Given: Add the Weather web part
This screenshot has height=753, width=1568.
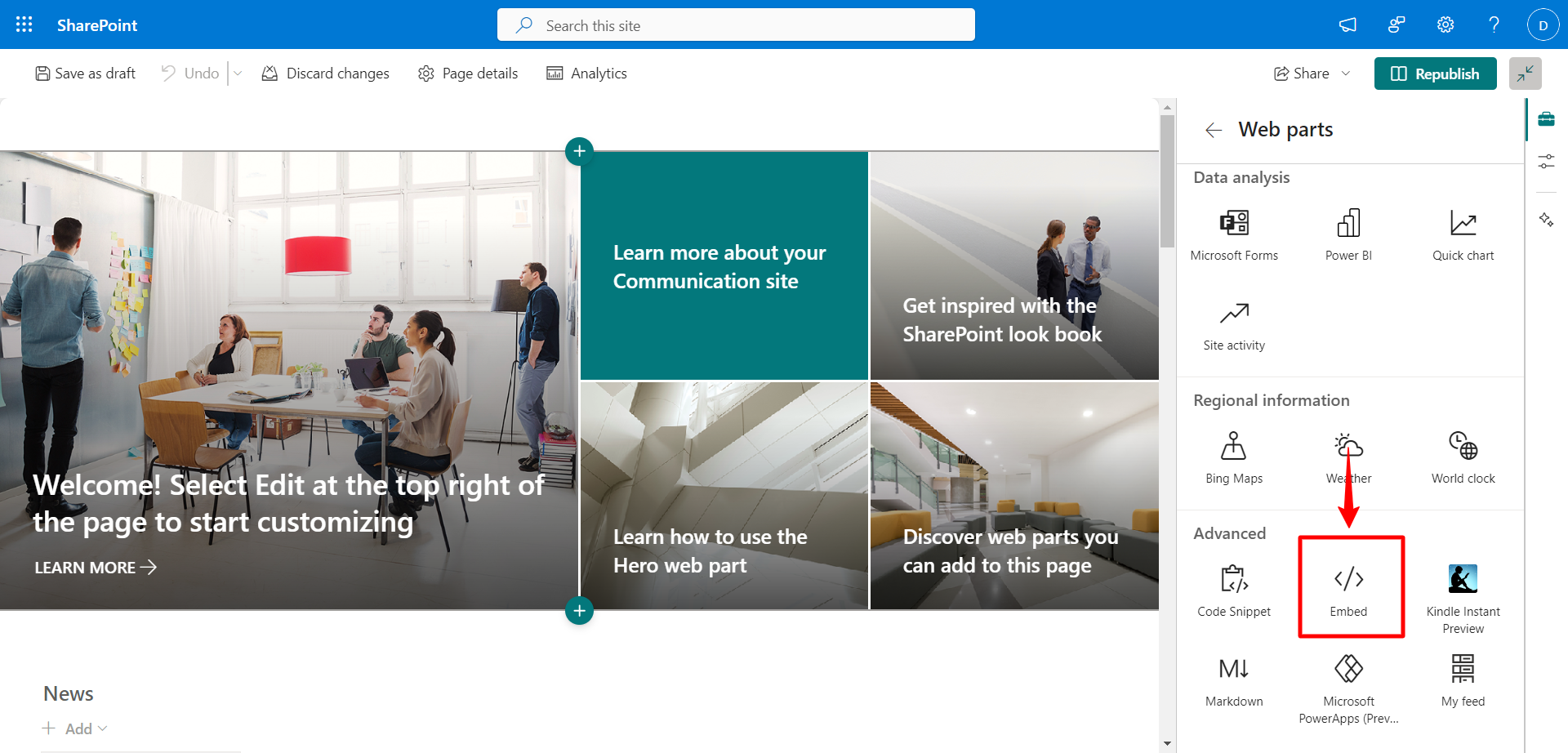Looking at the screenshot, I should point(1348,458).
